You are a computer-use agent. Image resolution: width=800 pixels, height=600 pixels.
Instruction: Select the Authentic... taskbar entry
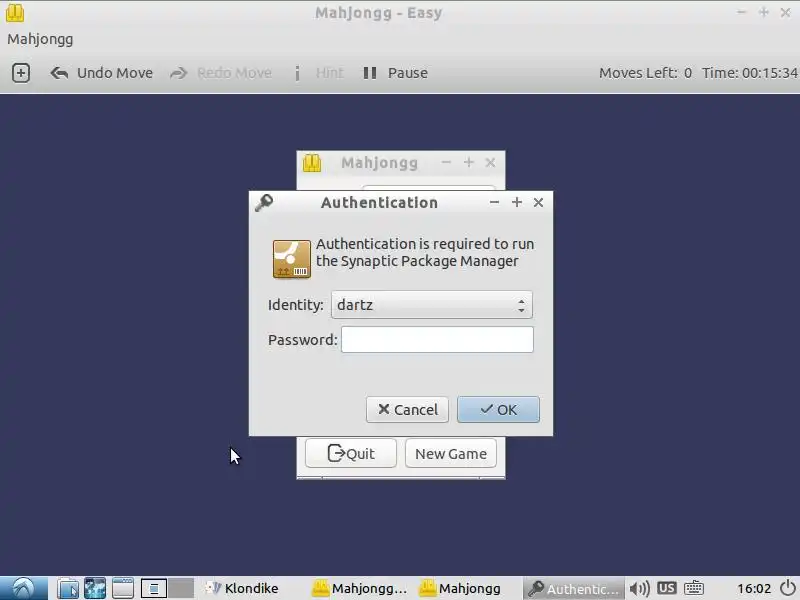point(574,588)
